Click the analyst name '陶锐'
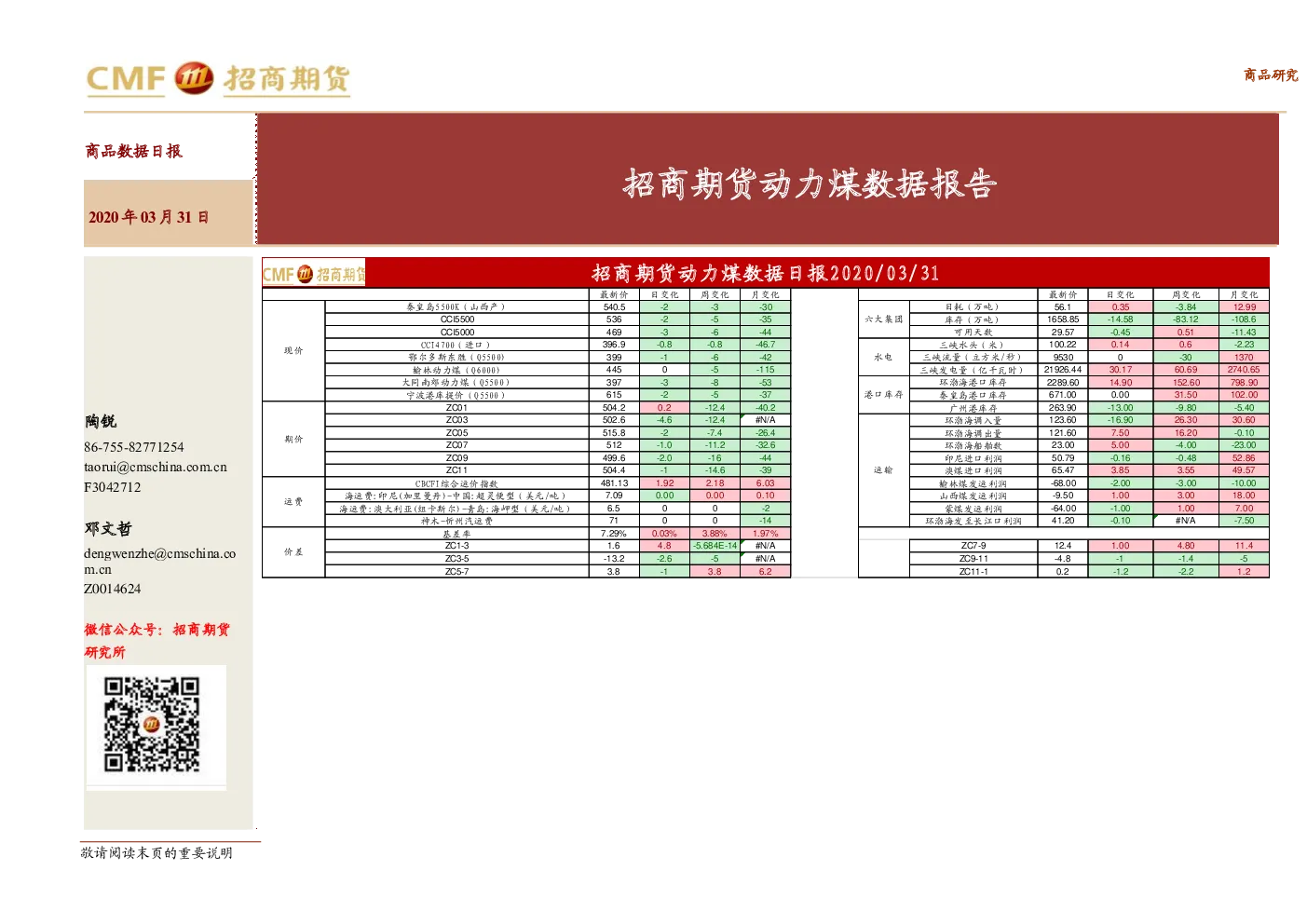This screenshot has height=924, width=1307. 101,422
